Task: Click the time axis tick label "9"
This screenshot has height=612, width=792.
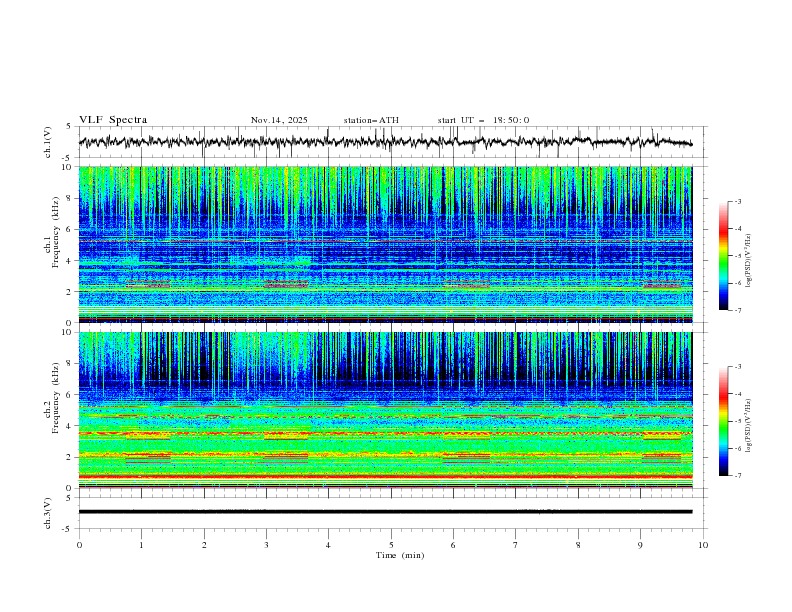Action: click(640, 545)
